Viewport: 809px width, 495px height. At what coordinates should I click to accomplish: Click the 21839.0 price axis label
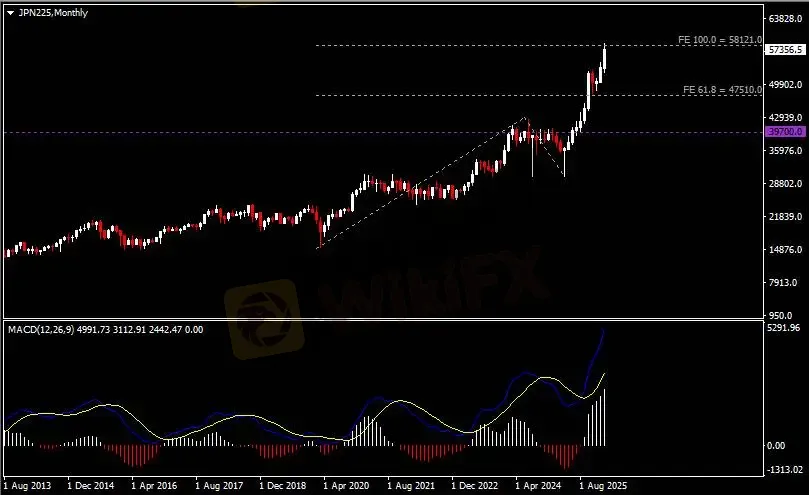coord(785,217)
